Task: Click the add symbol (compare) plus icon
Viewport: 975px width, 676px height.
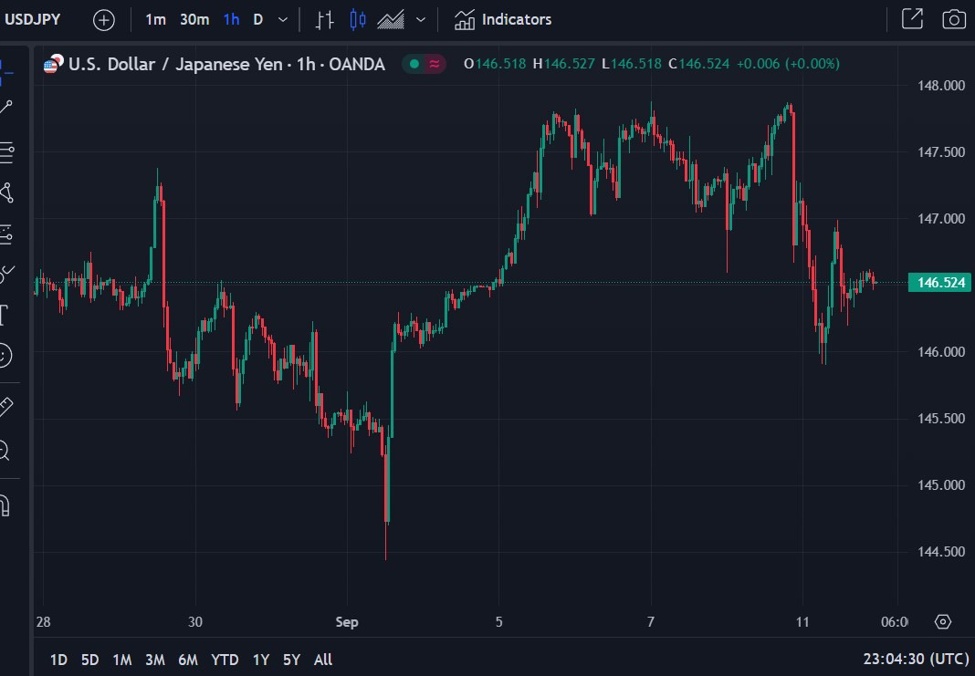Action: pyautogui.click(x=104, y=20)
